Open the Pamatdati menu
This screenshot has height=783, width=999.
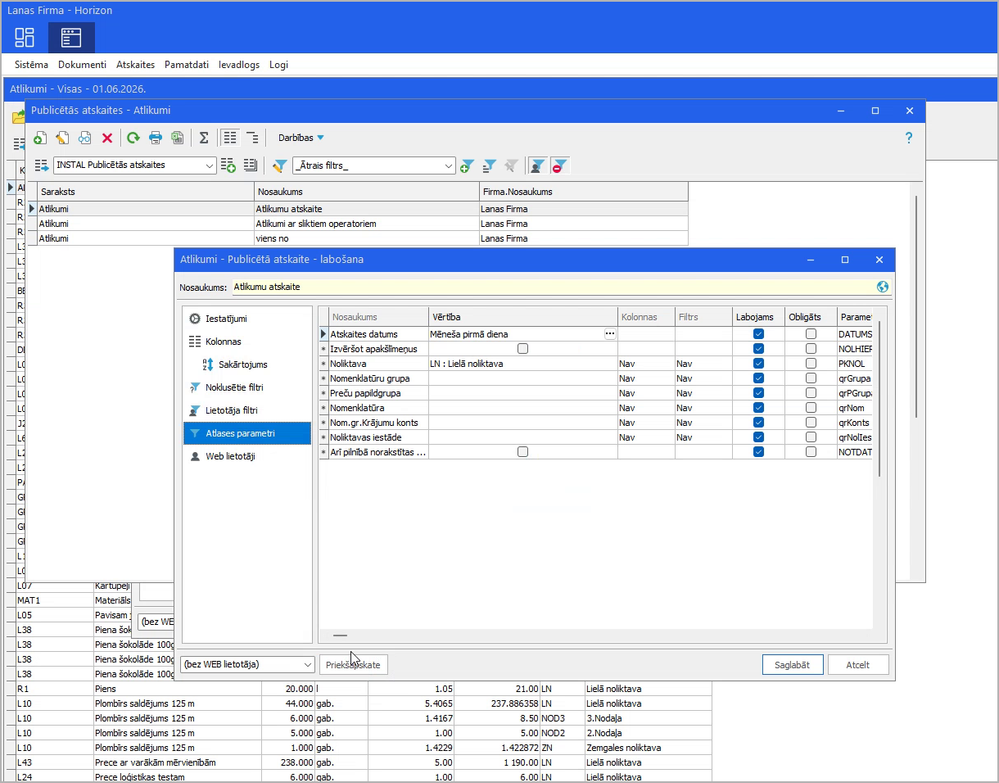186,64
